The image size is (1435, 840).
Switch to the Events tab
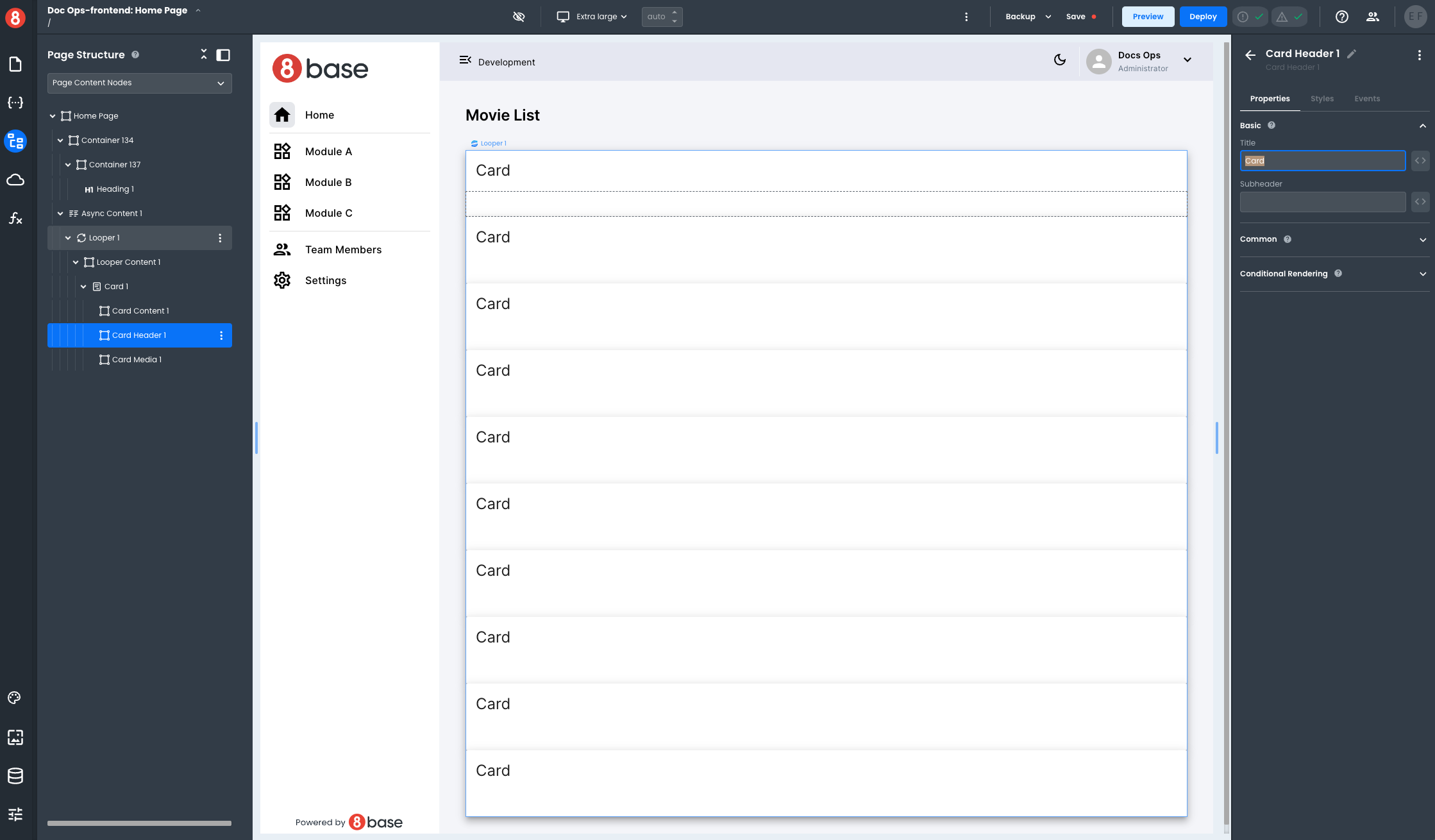coord(1366,99)
